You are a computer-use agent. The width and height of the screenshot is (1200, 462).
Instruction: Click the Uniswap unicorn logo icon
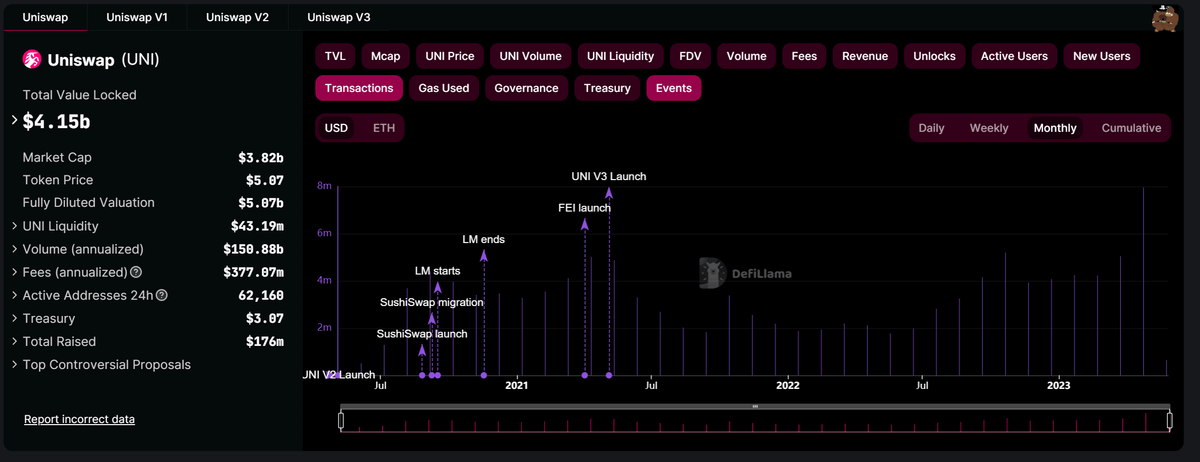[x=30, y=61]
